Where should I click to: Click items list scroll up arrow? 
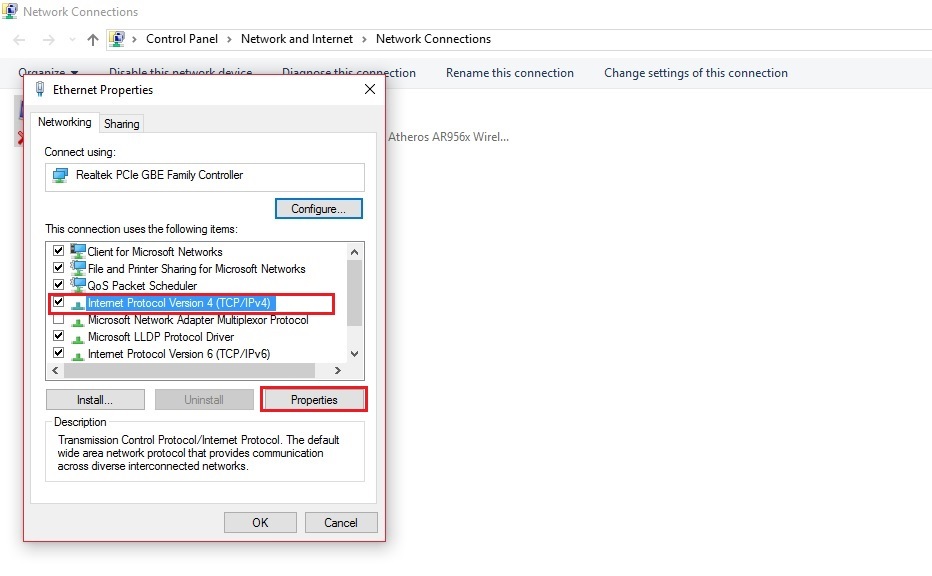point(355,252)
